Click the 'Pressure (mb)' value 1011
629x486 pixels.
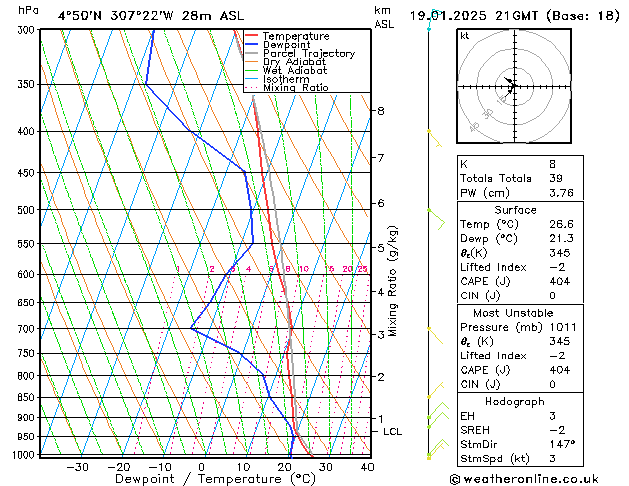click(x=563, y=327)
